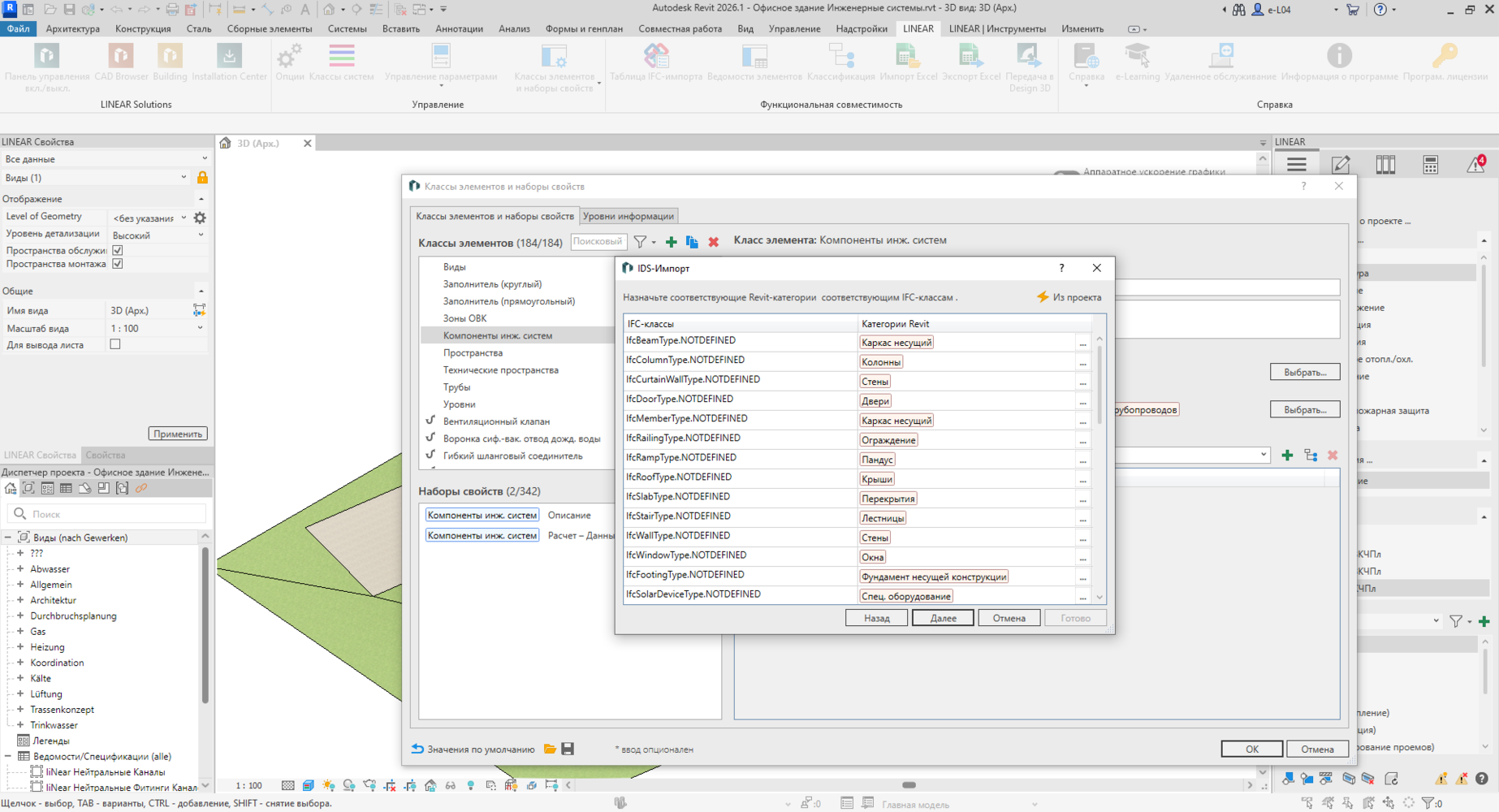Open the 'Аннотации' ribbon tab

[459, 28]
